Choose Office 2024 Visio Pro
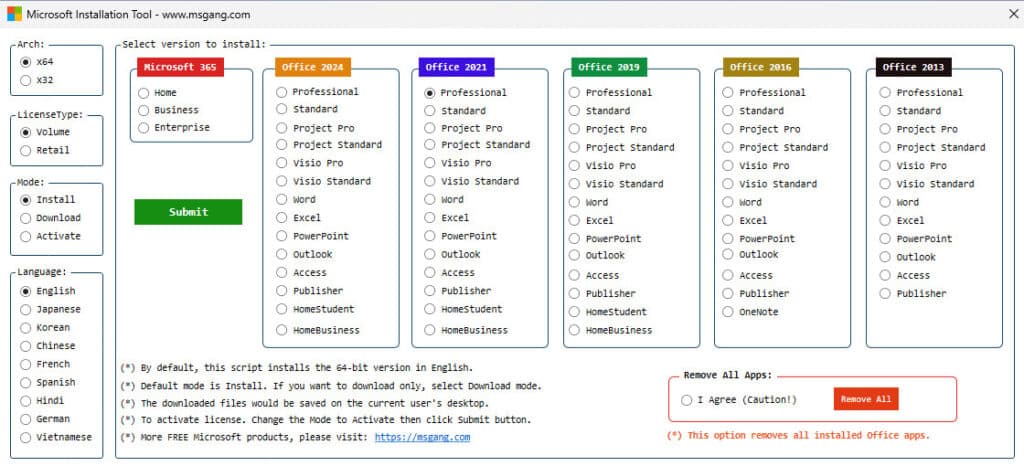Viewport: 1024px width, 466px height. pyautogui.click(x=283, y=163)
